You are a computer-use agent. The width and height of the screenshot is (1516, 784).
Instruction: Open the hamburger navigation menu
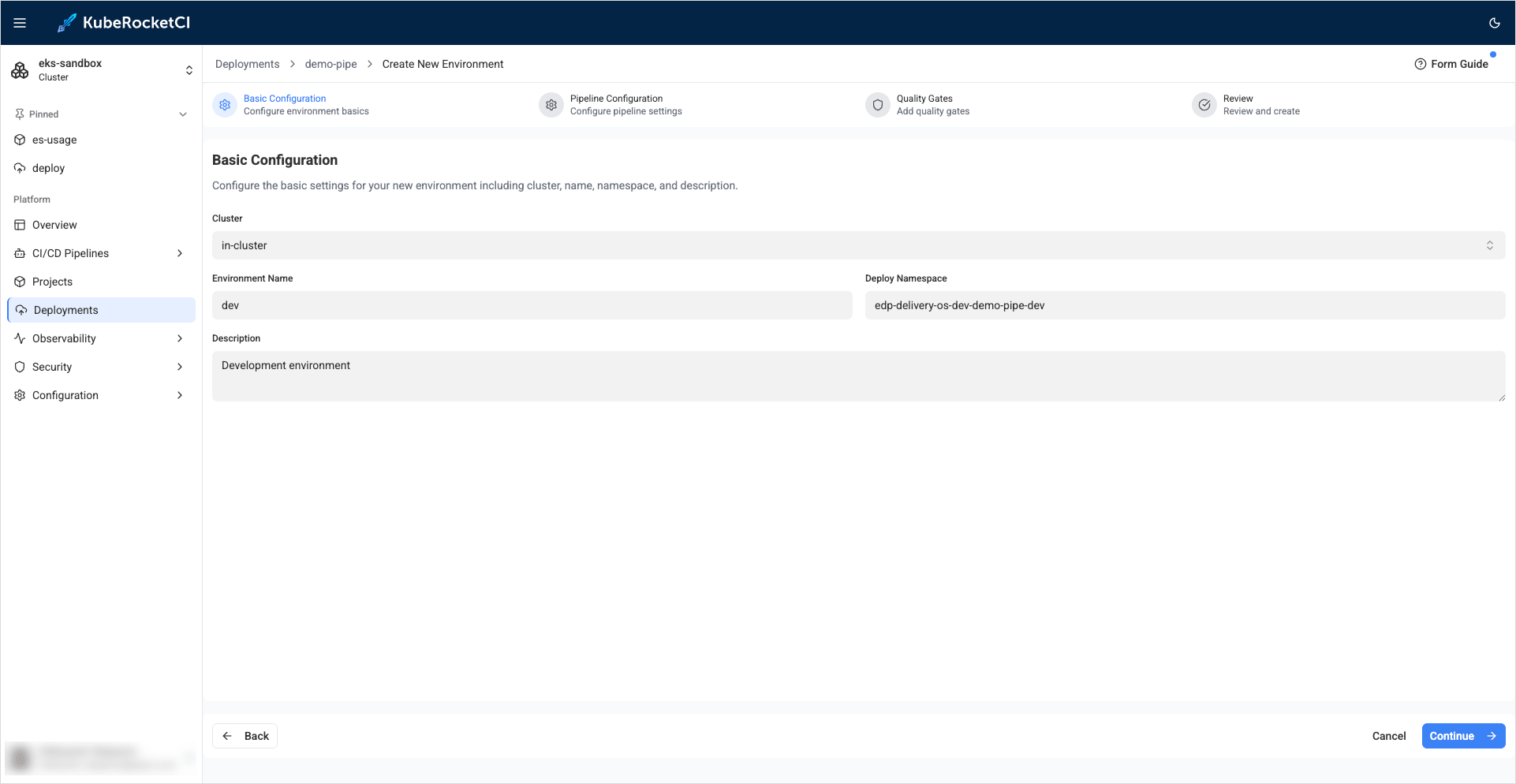[x=20, y=23]
